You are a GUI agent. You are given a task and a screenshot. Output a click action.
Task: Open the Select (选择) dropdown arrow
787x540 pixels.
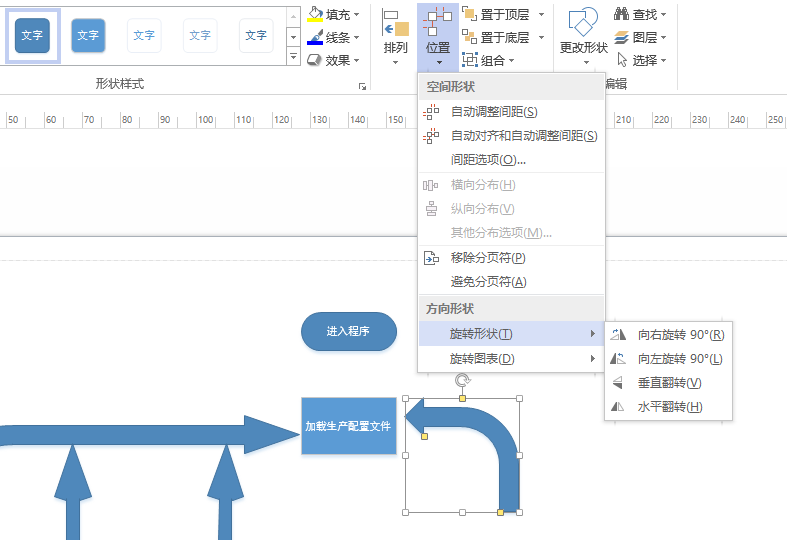click(663, 61)
